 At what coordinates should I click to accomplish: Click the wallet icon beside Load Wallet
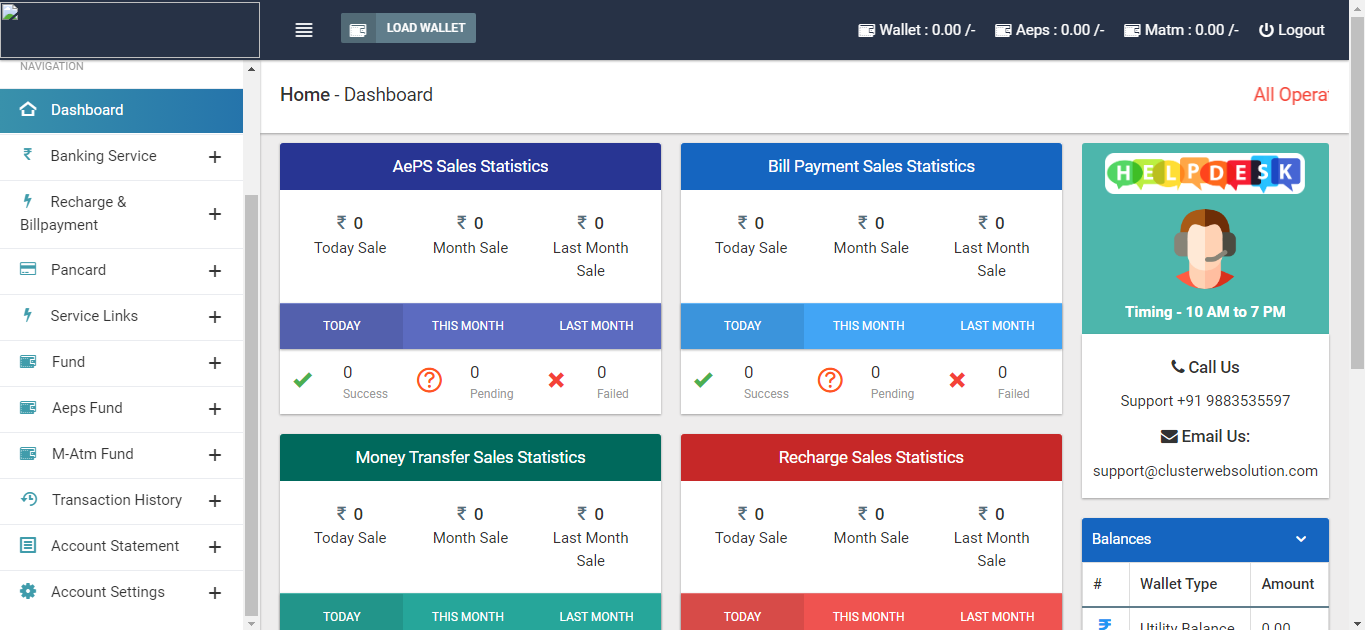357,29
